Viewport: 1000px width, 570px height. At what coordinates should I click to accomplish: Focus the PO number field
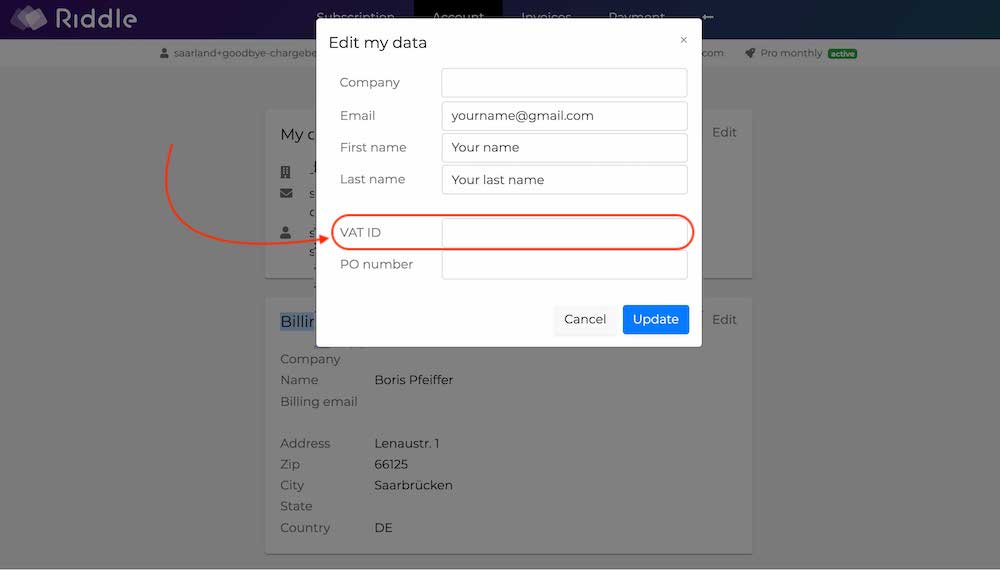pos(564,265)
